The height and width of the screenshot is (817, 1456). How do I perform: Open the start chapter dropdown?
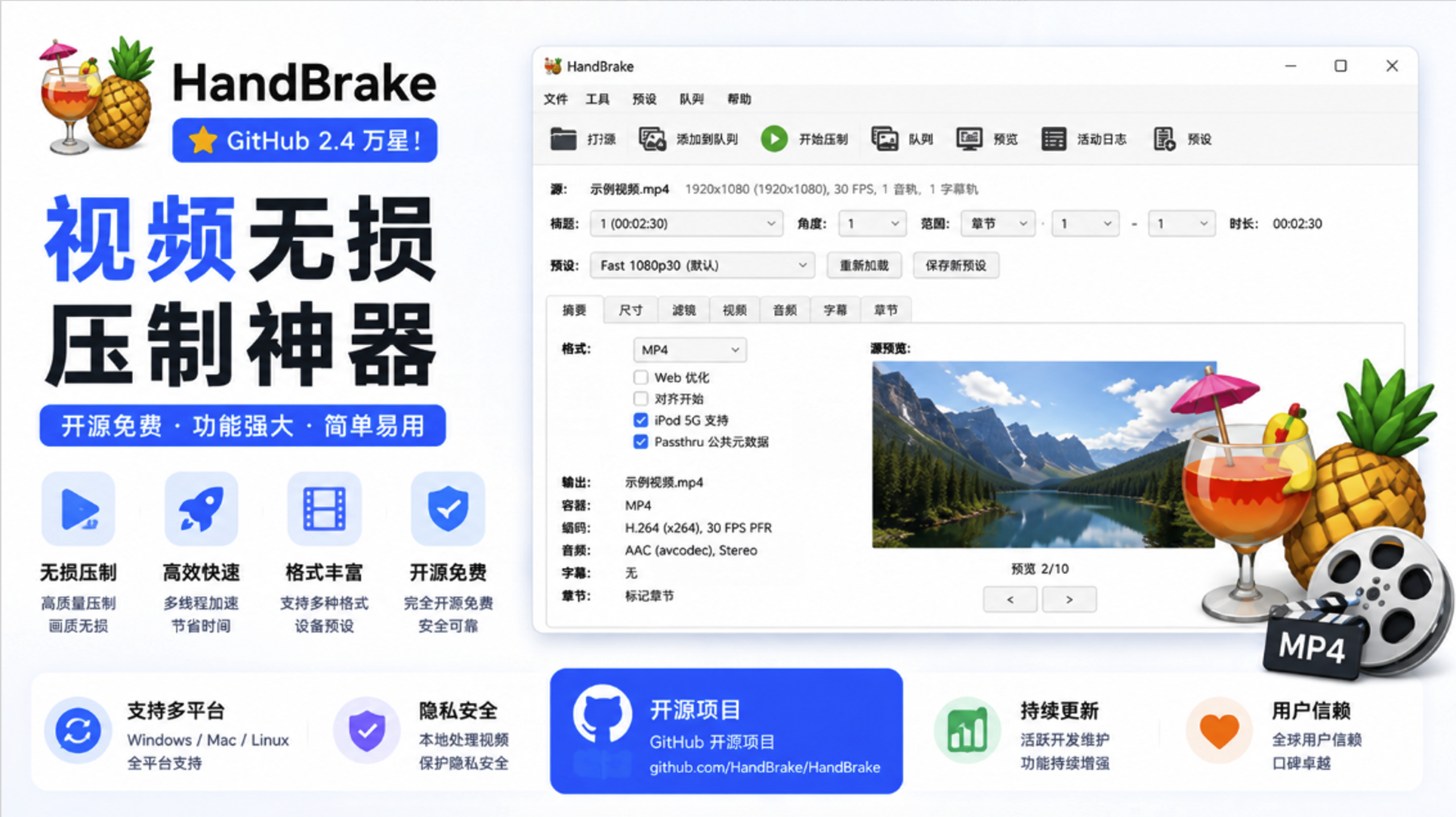[1085, 223]
